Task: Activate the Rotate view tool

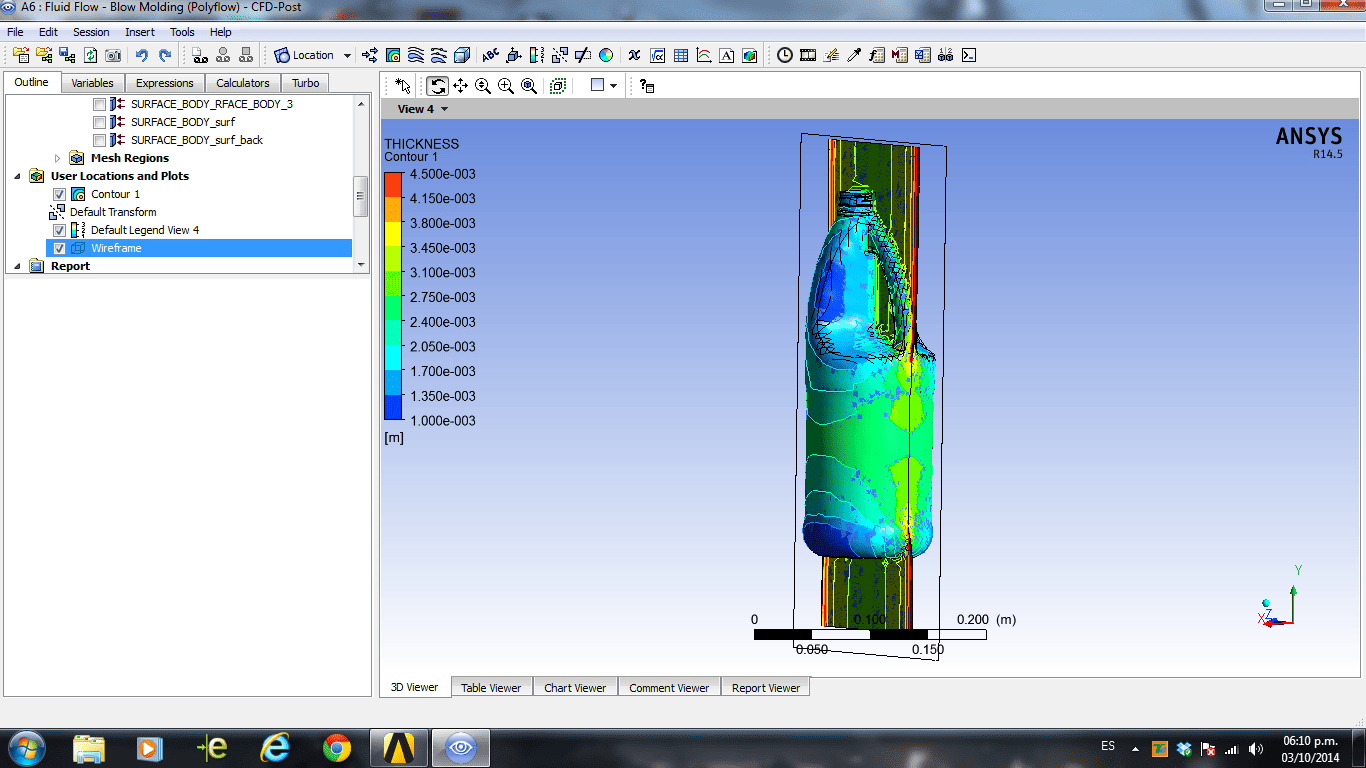Action: [438, 86]
